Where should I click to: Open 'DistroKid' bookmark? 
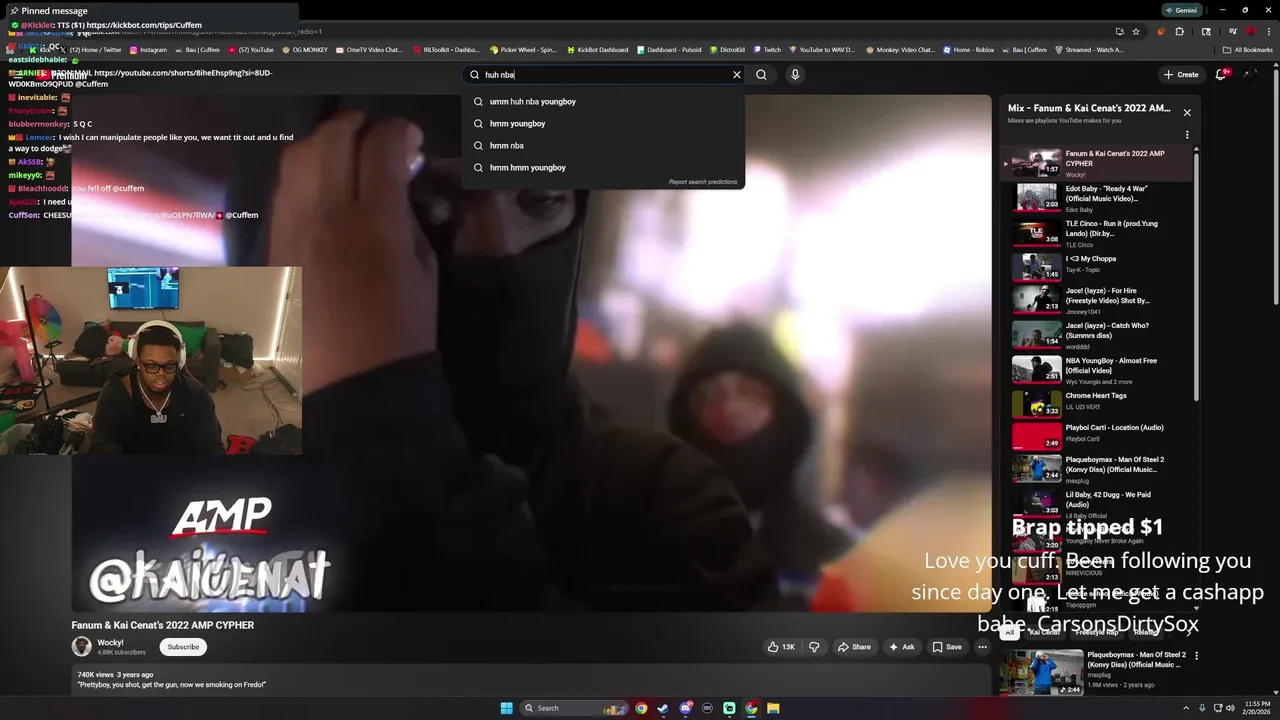pos(729,50)
